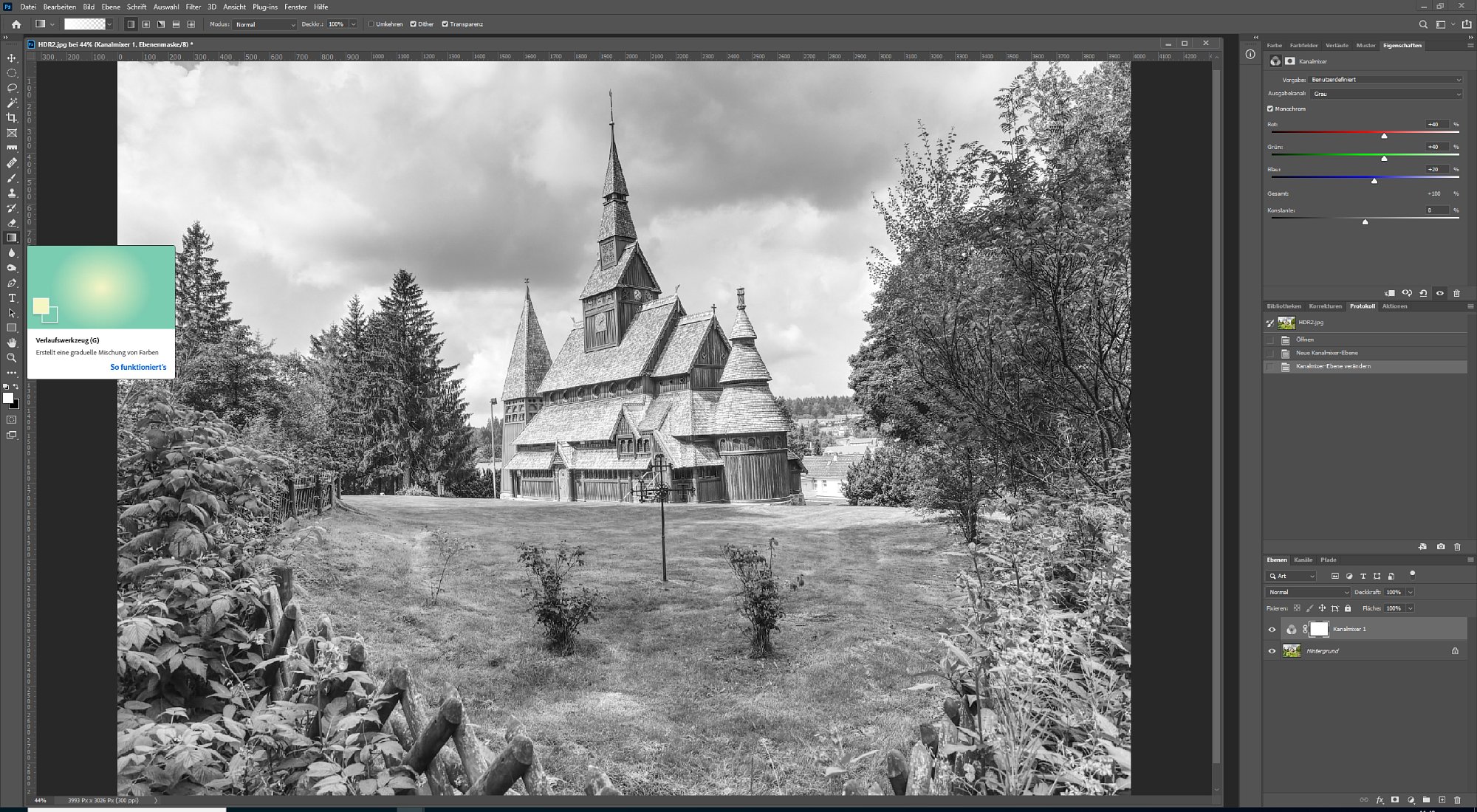Select the Hand tool
The height and width of the screenshot is (812, 1477).
click(x=12, y=343)
